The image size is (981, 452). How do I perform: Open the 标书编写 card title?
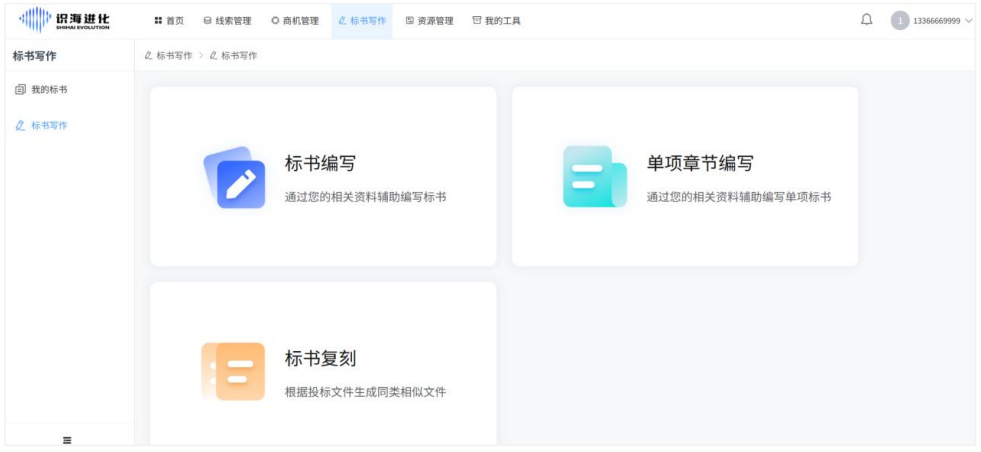click(x=320, y=164)
